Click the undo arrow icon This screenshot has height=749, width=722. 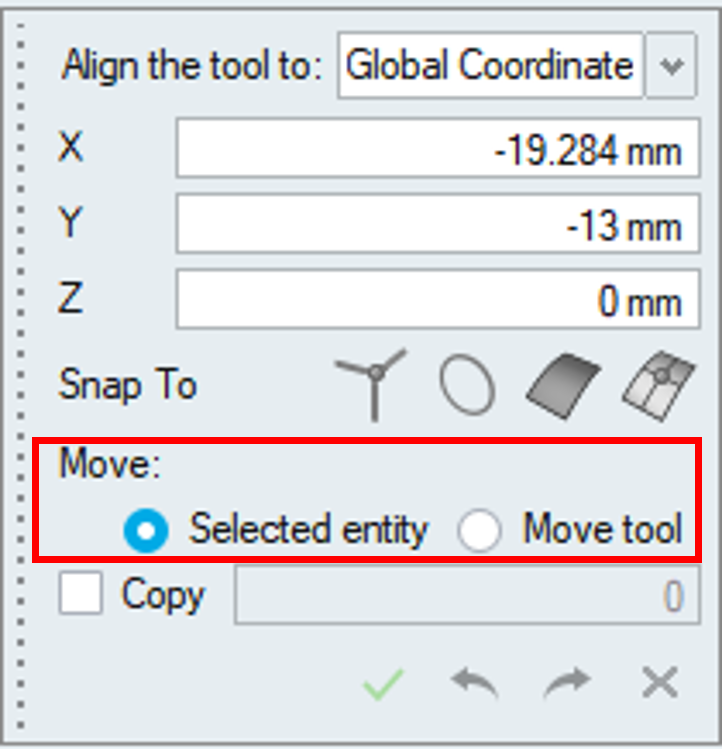(x=474, y=685)
